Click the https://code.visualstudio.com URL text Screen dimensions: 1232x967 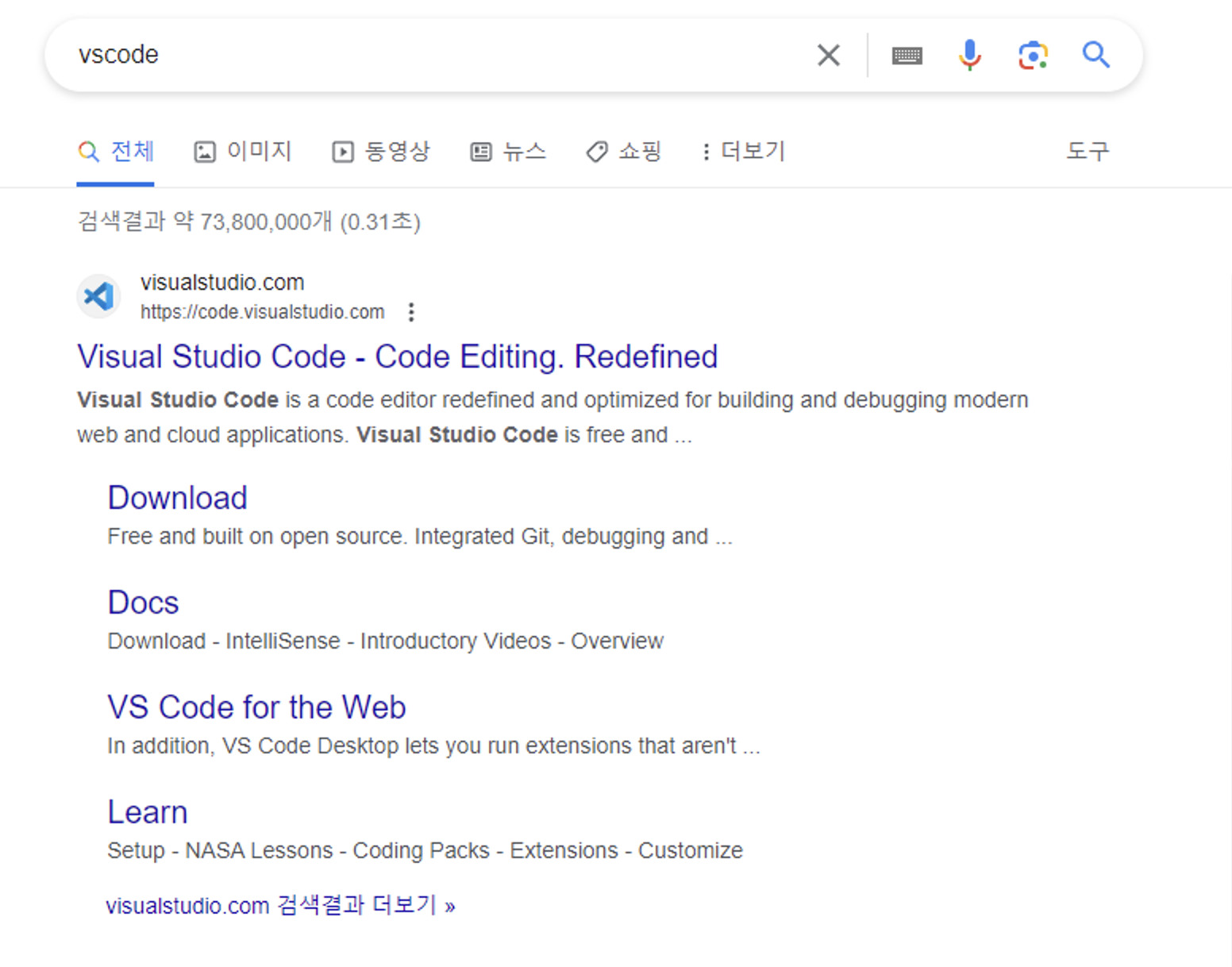pyautogui.click(x=263, y=312)
